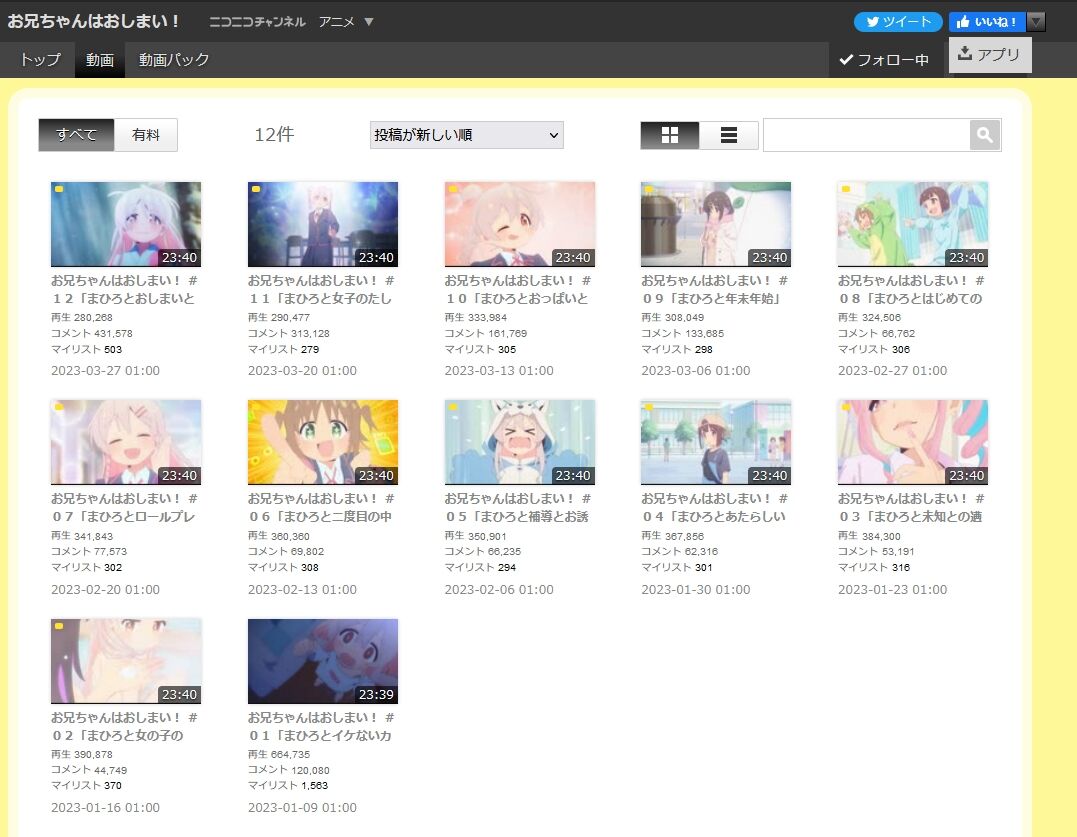The height and width of the screenshot is (837, 1077).
Task: Toggle the フォロー中 follow button
Action: pos(884,60)
